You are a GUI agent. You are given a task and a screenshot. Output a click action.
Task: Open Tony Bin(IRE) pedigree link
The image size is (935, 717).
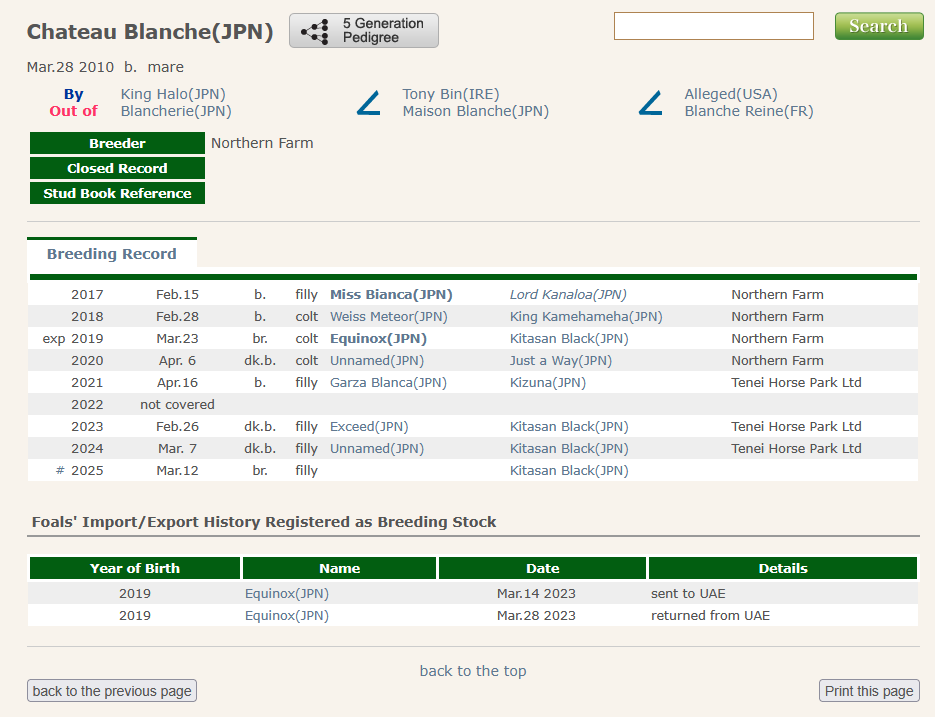pos(451,94)
